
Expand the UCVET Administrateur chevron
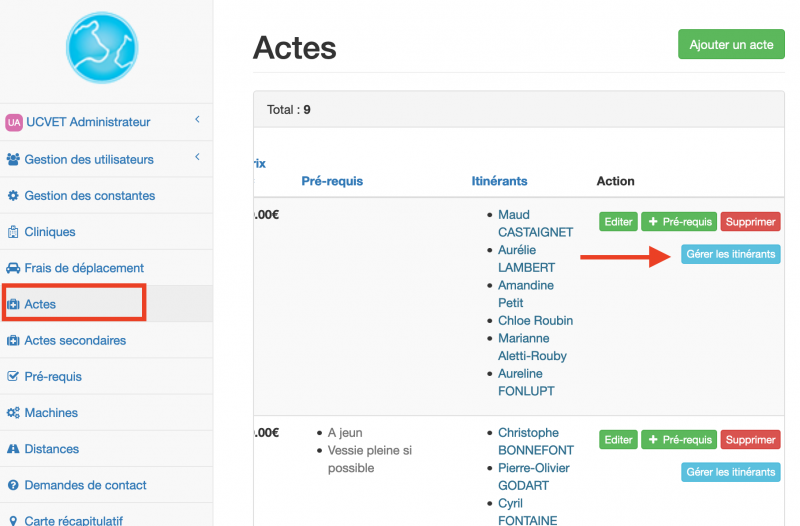click(197, 121)
